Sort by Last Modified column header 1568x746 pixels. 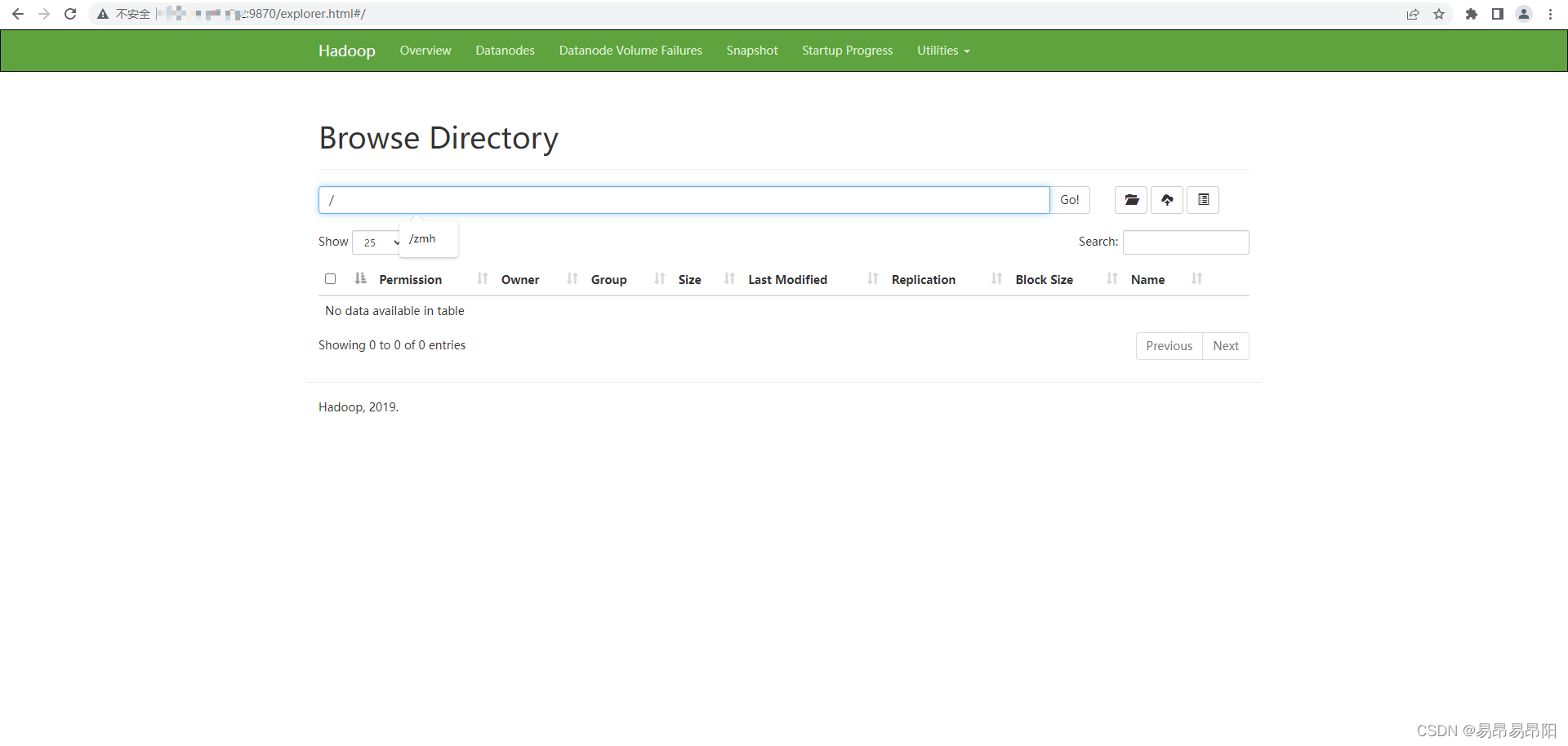point(787,279)
